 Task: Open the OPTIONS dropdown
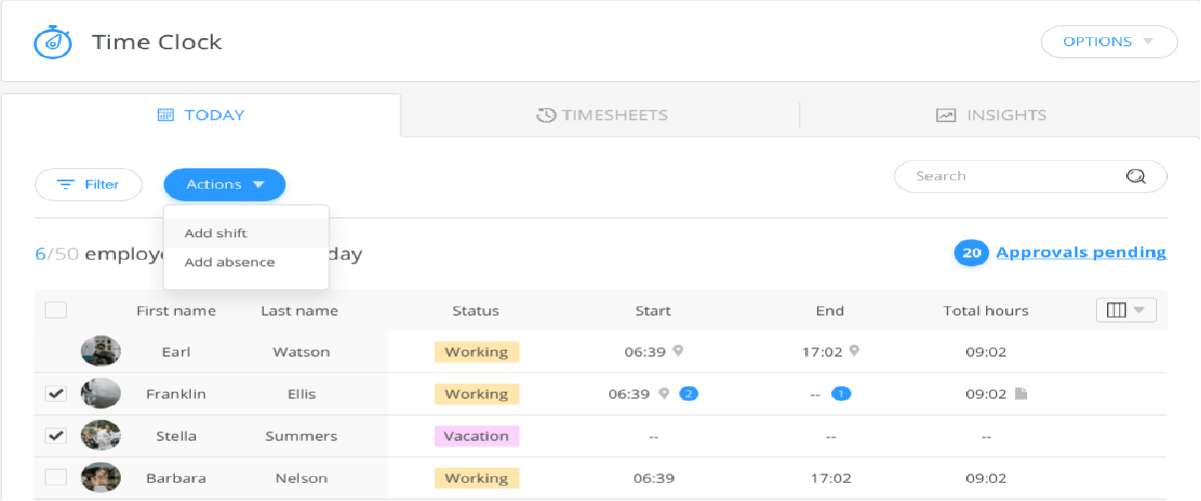1109,42
